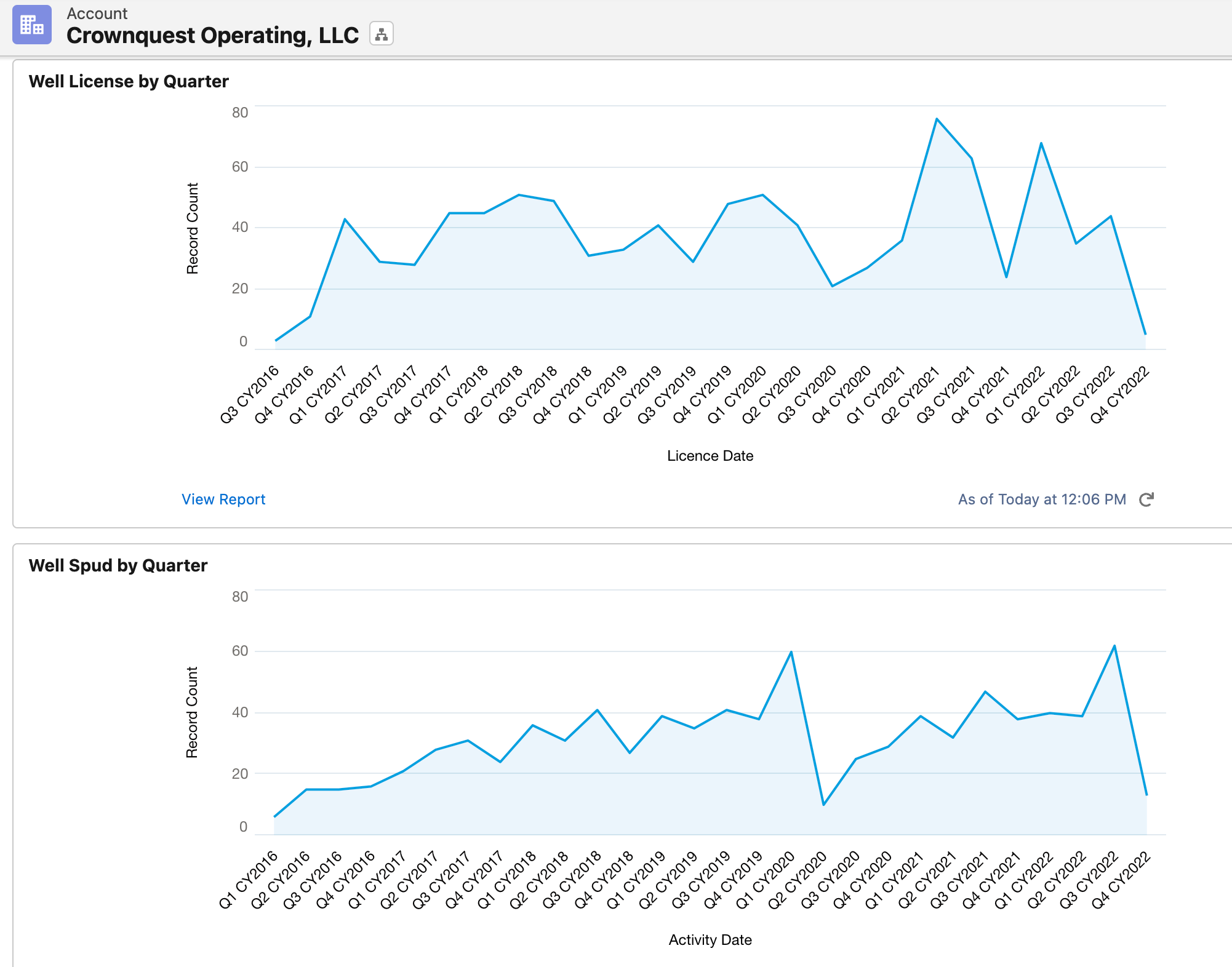The image size is (1232, 967).
Task: Click the Activity Date axis label
Action: [710, 940]
